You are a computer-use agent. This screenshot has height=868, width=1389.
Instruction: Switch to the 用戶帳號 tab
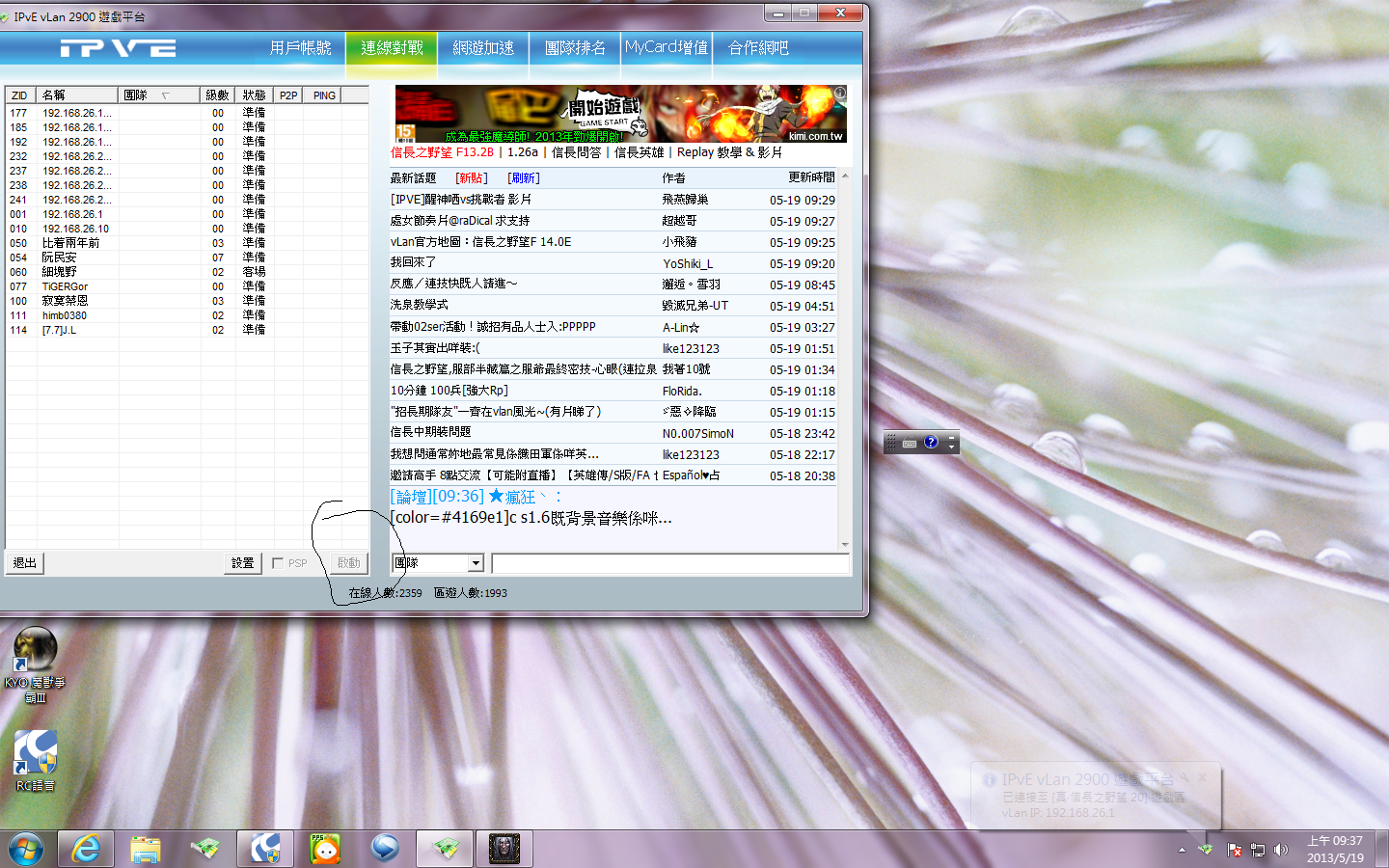(300, 48)
